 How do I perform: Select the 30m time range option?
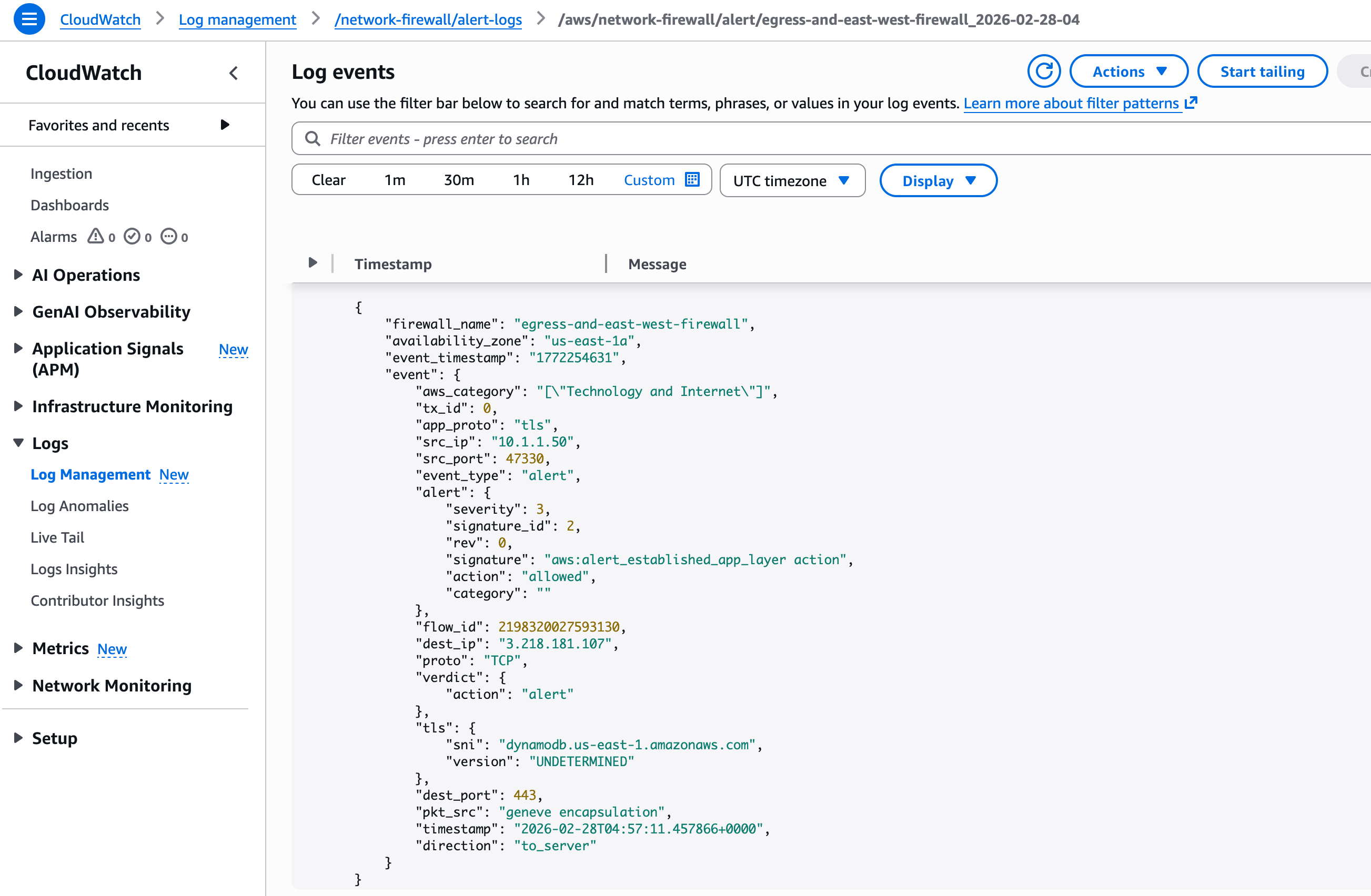coord(459,180)
